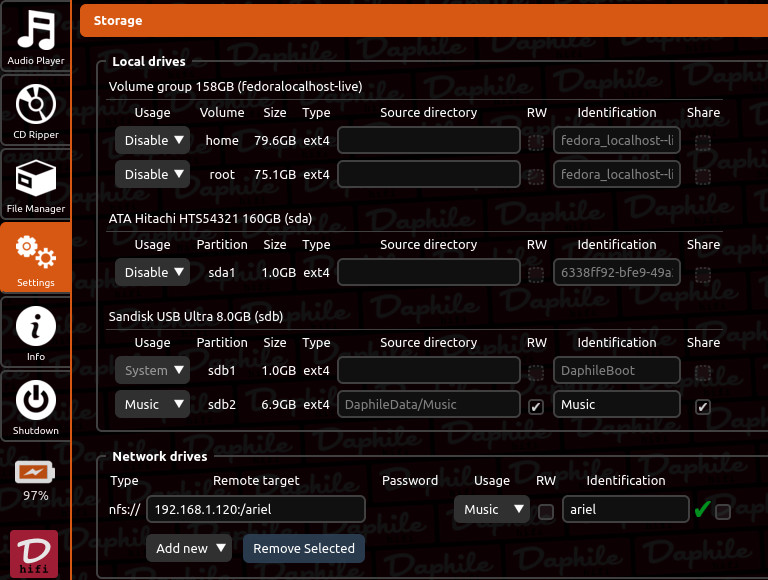
Task: Open Usage dropdown for sda1 partition
Action: tap(152, 272)
